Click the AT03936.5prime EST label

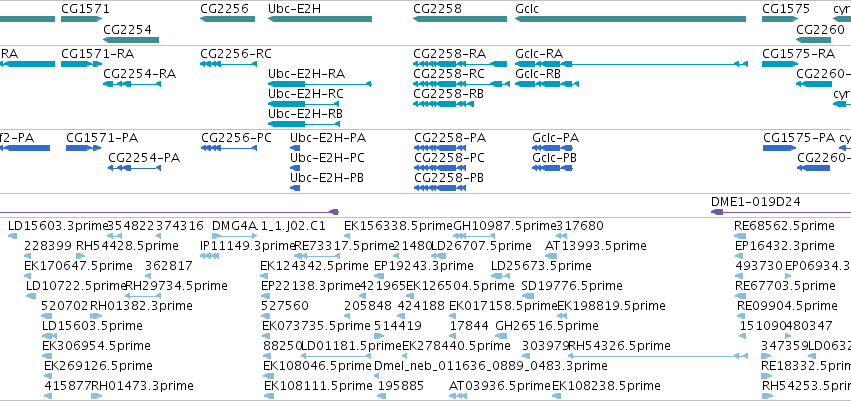click(x=500, y=386)
